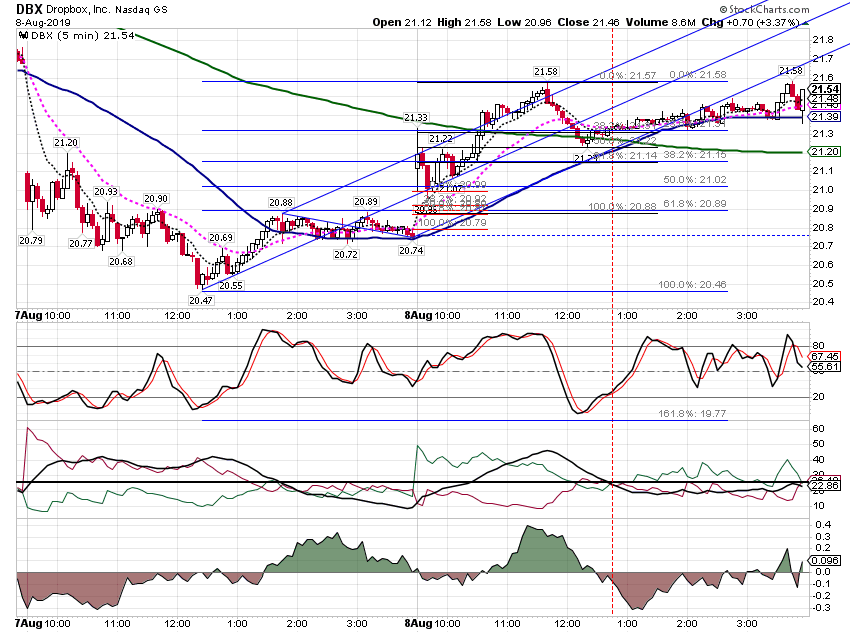
Task: Click the "20.93" price label
Action: coord(106,191)
